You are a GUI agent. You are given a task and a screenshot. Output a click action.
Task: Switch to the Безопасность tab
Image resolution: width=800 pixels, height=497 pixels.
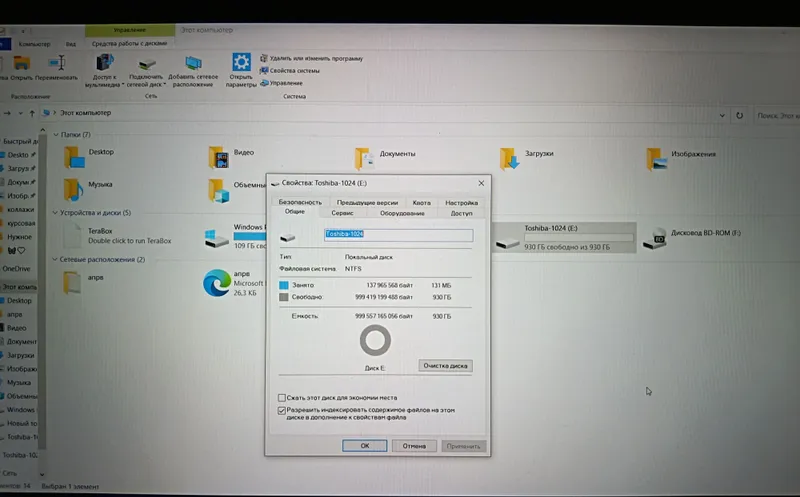(300, 203)
